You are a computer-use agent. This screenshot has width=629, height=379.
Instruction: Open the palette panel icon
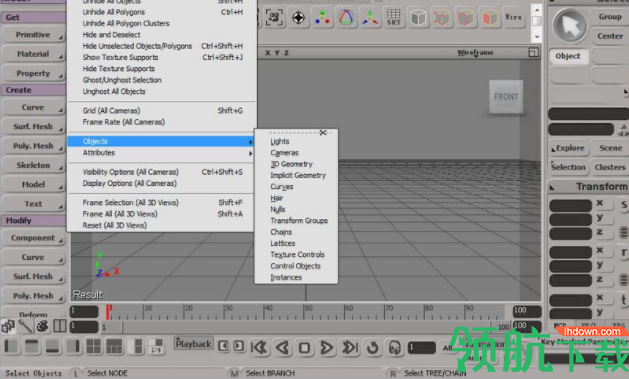[x=43, y=326]
